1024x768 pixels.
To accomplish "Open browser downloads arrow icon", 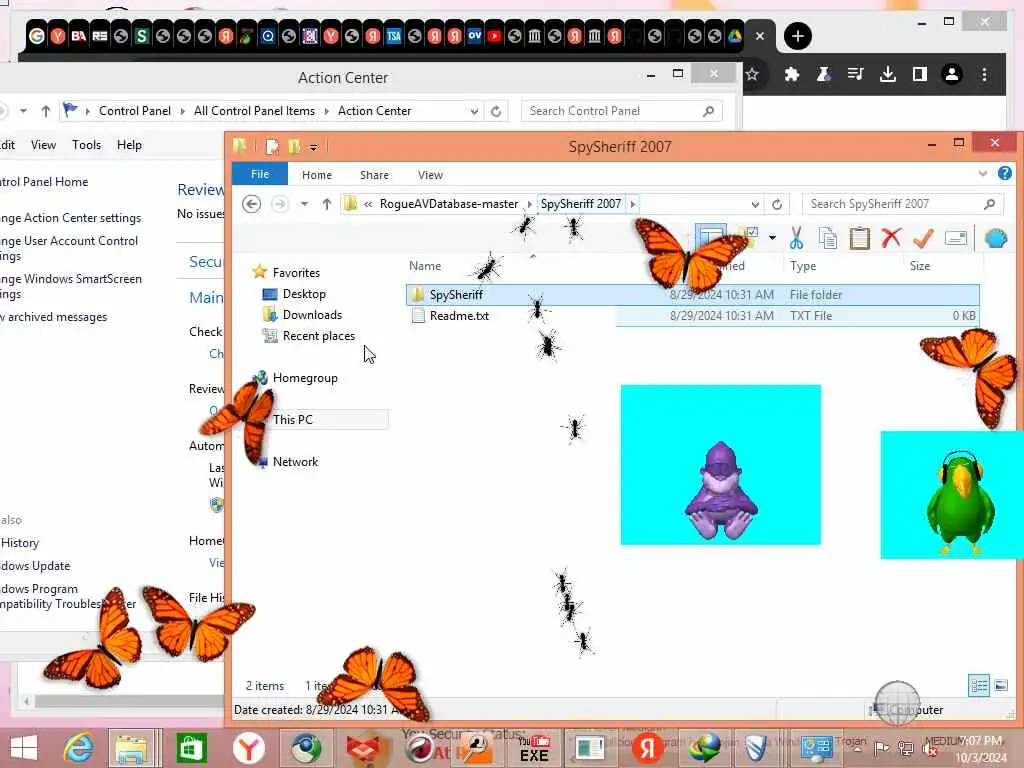I will (x=888, y=74).
